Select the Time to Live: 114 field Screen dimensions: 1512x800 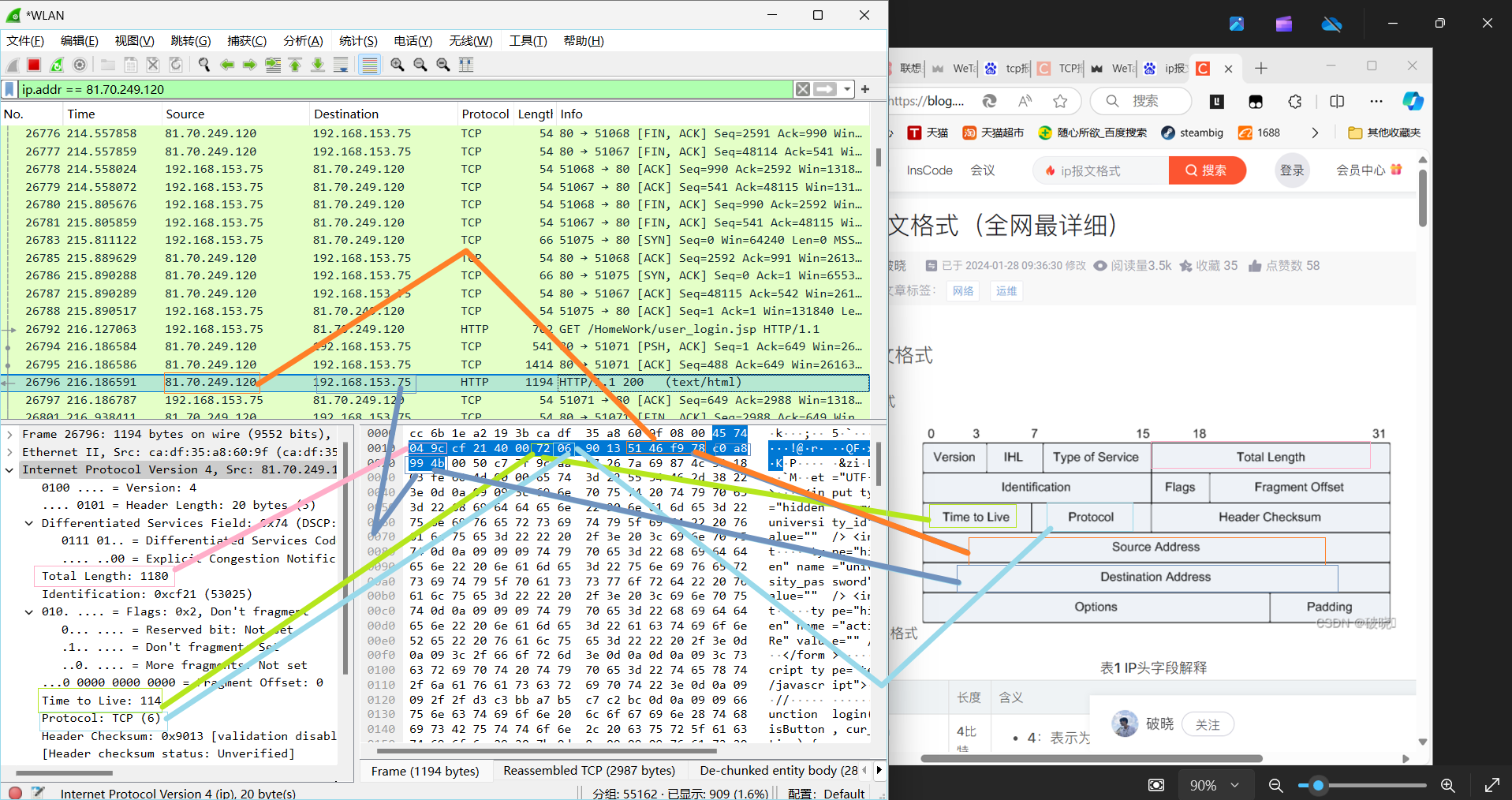tap(101, 701)
